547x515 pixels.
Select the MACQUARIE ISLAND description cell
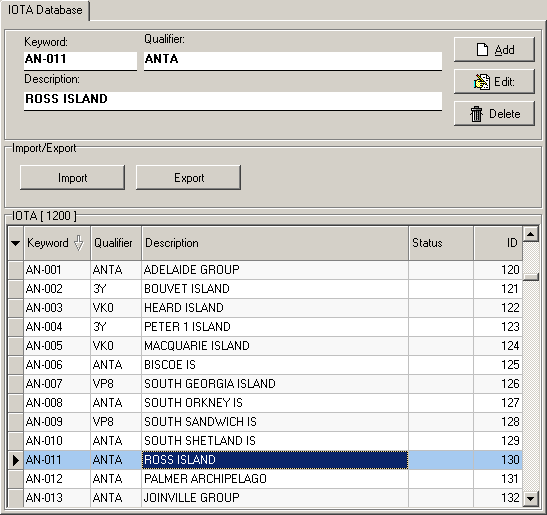point(275,346)
